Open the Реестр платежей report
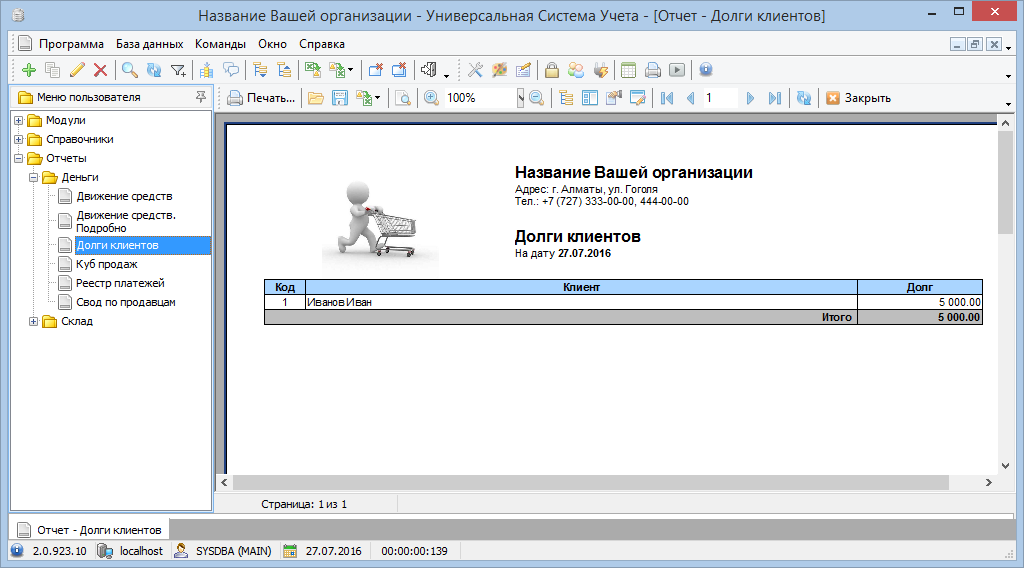This screenshot has width=1024, height=568. 120,283
